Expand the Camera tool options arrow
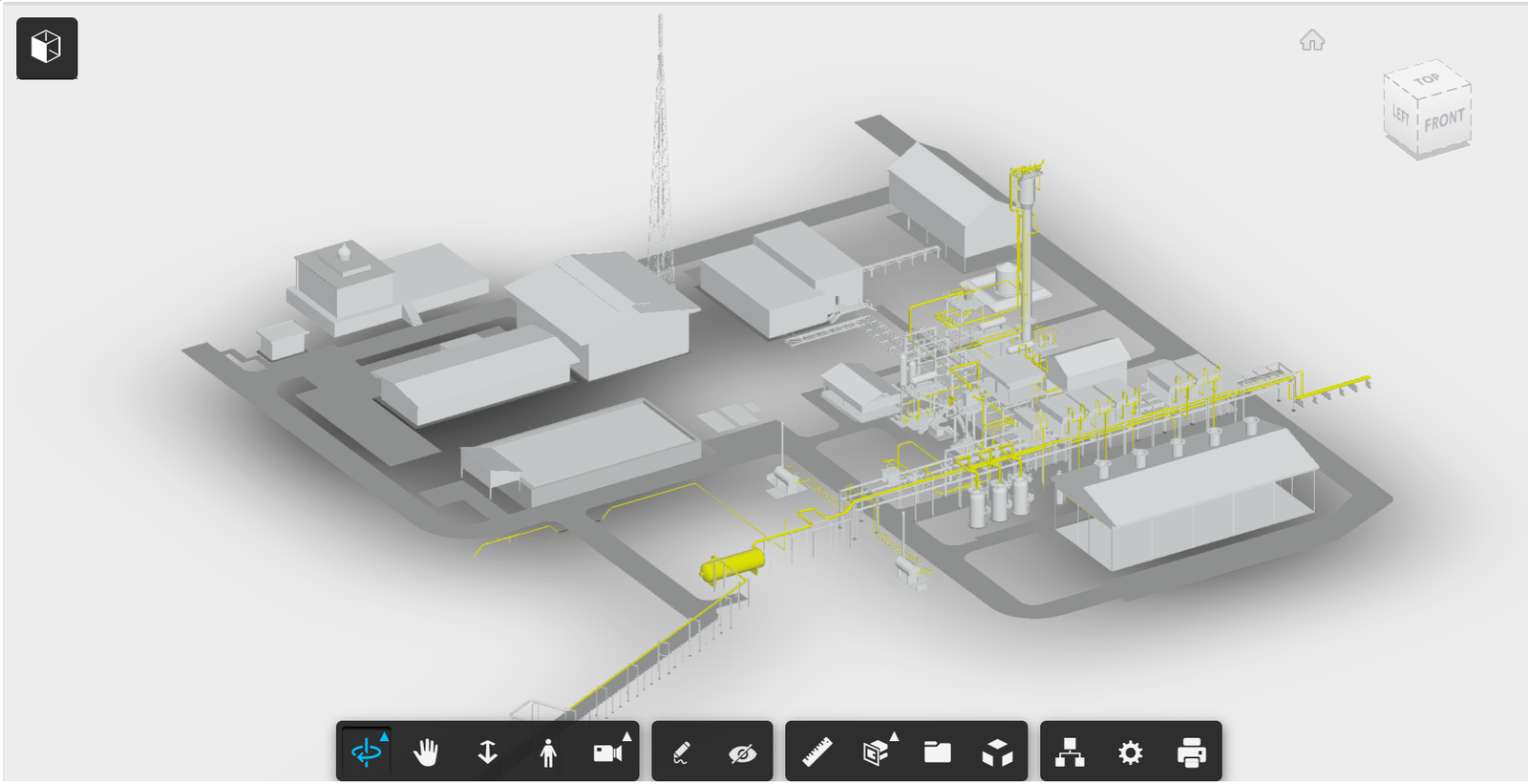The image size is (1528, 784). click(627, 736)
